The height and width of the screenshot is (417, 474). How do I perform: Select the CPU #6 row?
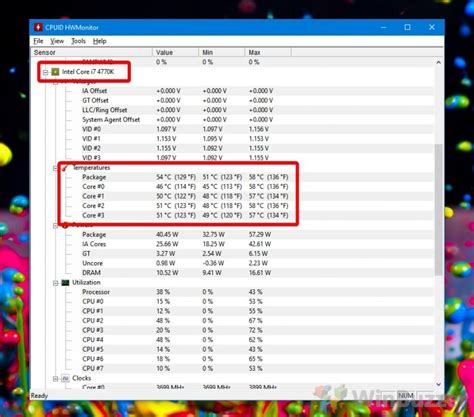[233, 359]
